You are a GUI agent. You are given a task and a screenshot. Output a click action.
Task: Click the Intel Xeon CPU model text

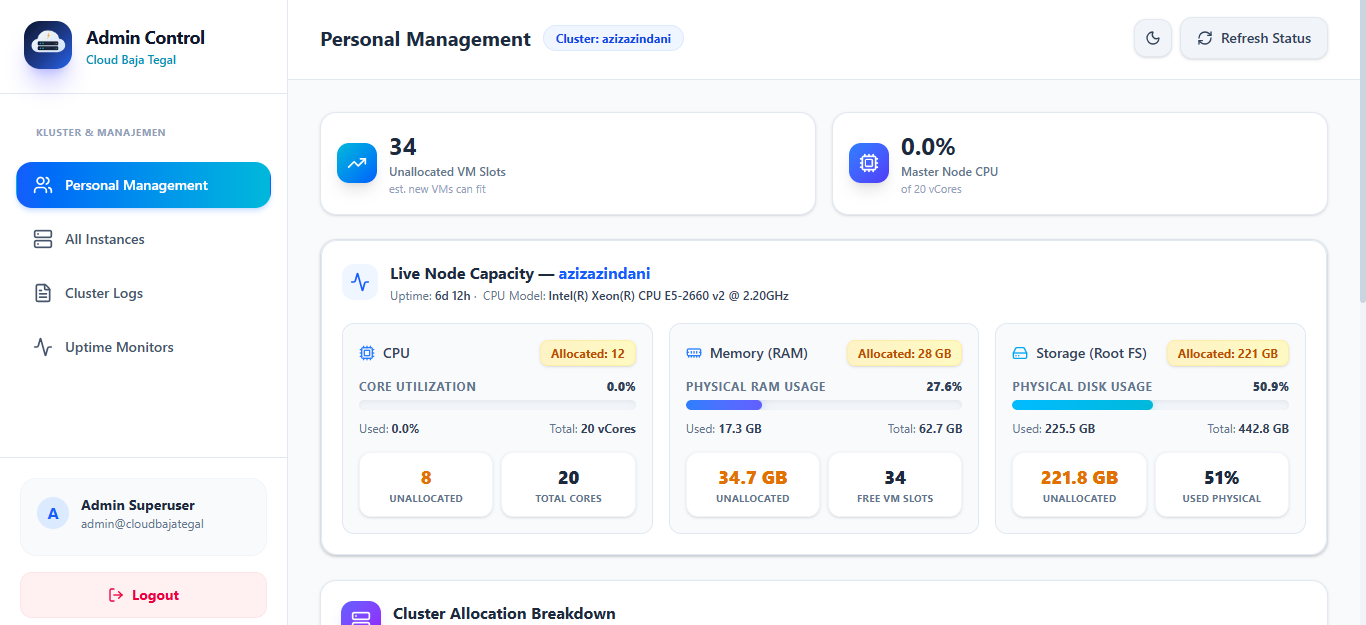pos(668,296)
